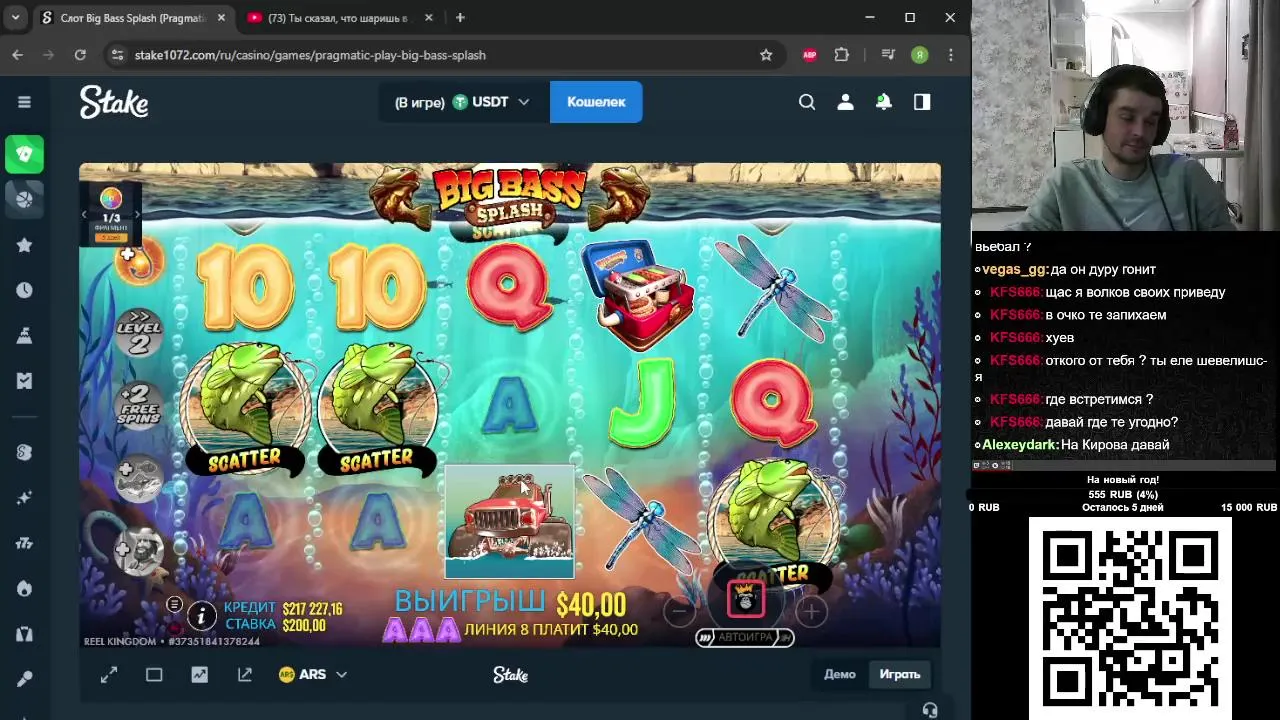Open recent games clock icon

tap(24, 290)
